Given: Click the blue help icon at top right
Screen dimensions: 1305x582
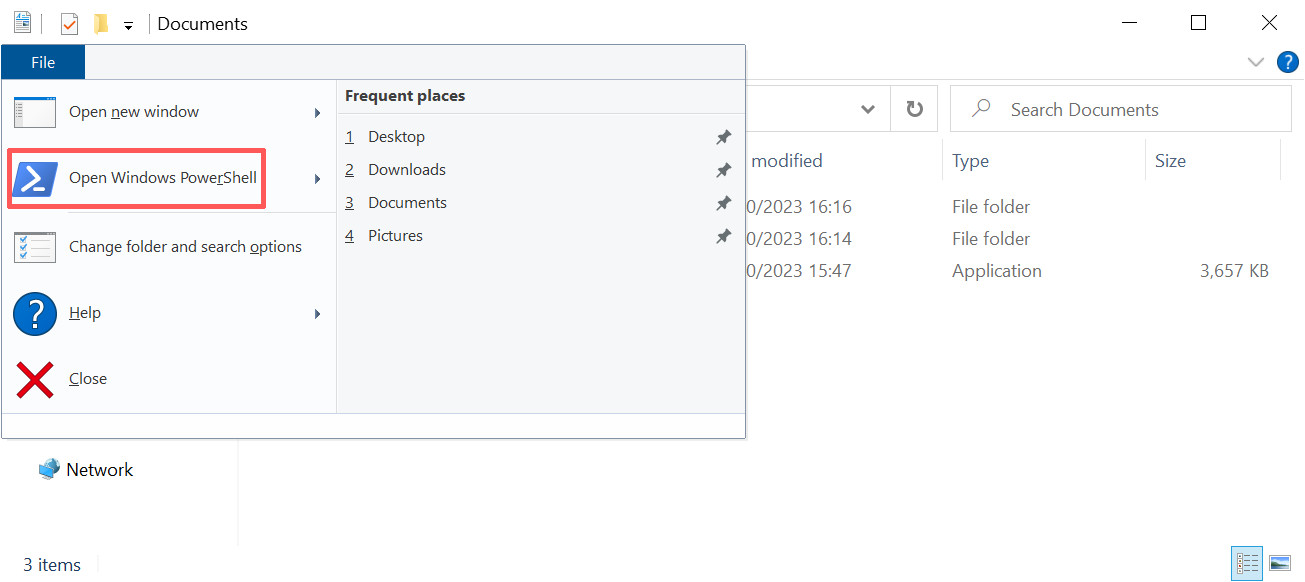Looking at the screenshot, I should click(x=1288, y=62).
